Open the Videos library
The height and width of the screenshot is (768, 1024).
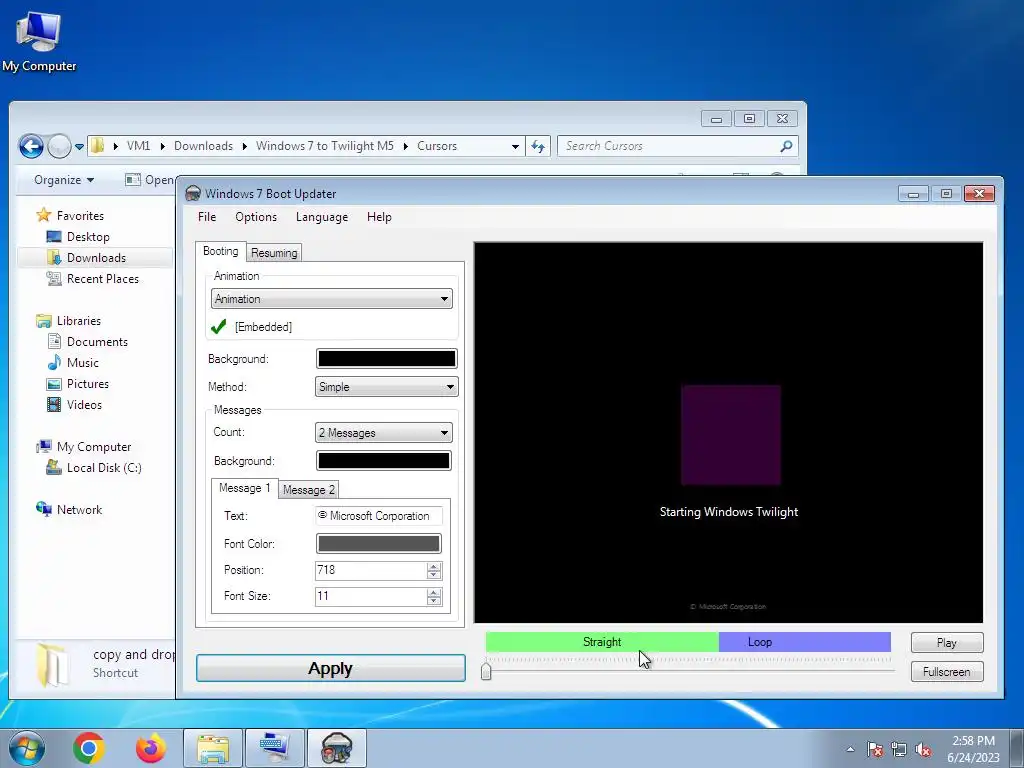84,405
